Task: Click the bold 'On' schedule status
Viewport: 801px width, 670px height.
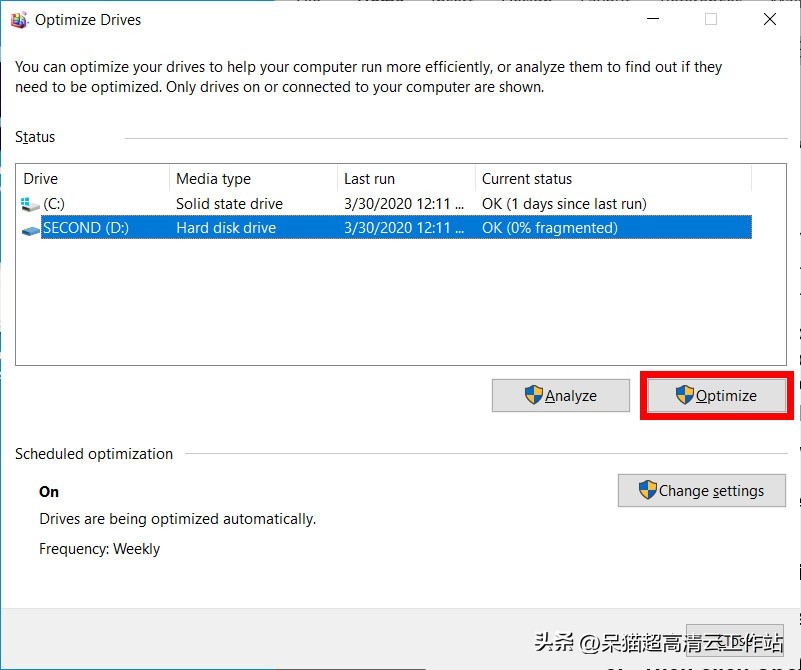Action: tap(49, 492)
